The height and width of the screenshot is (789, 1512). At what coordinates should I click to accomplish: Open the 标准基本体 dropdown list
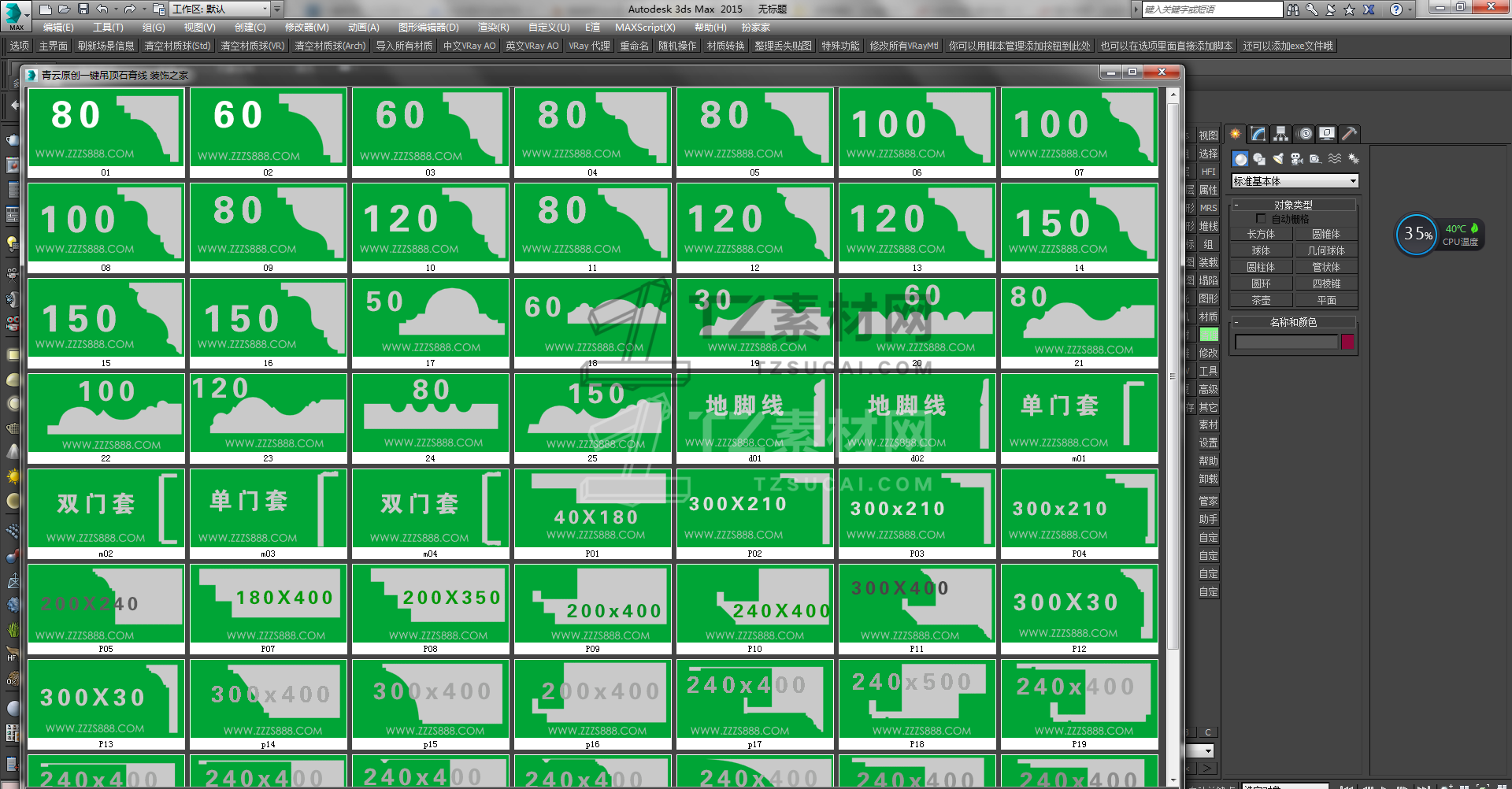pyautogui.click(x=1295, y=181)
